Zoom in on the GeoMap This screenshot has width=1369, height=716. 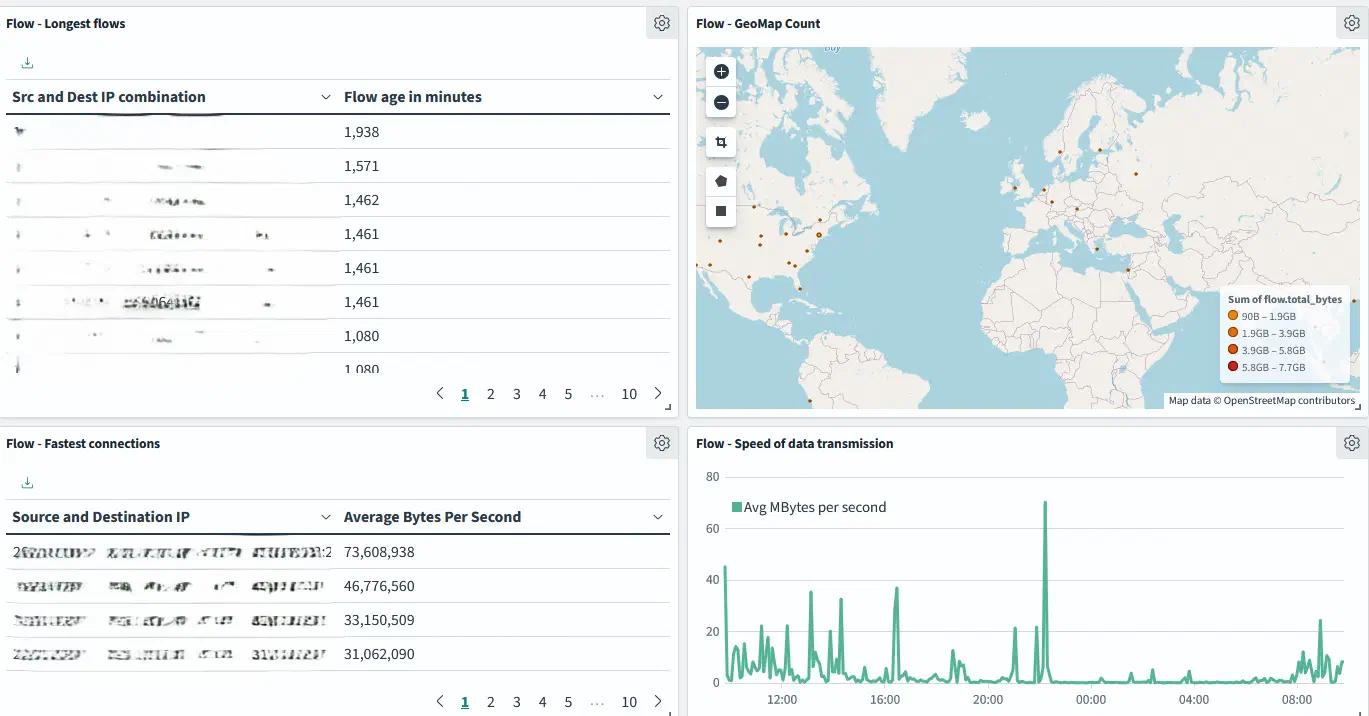(721, 71)
